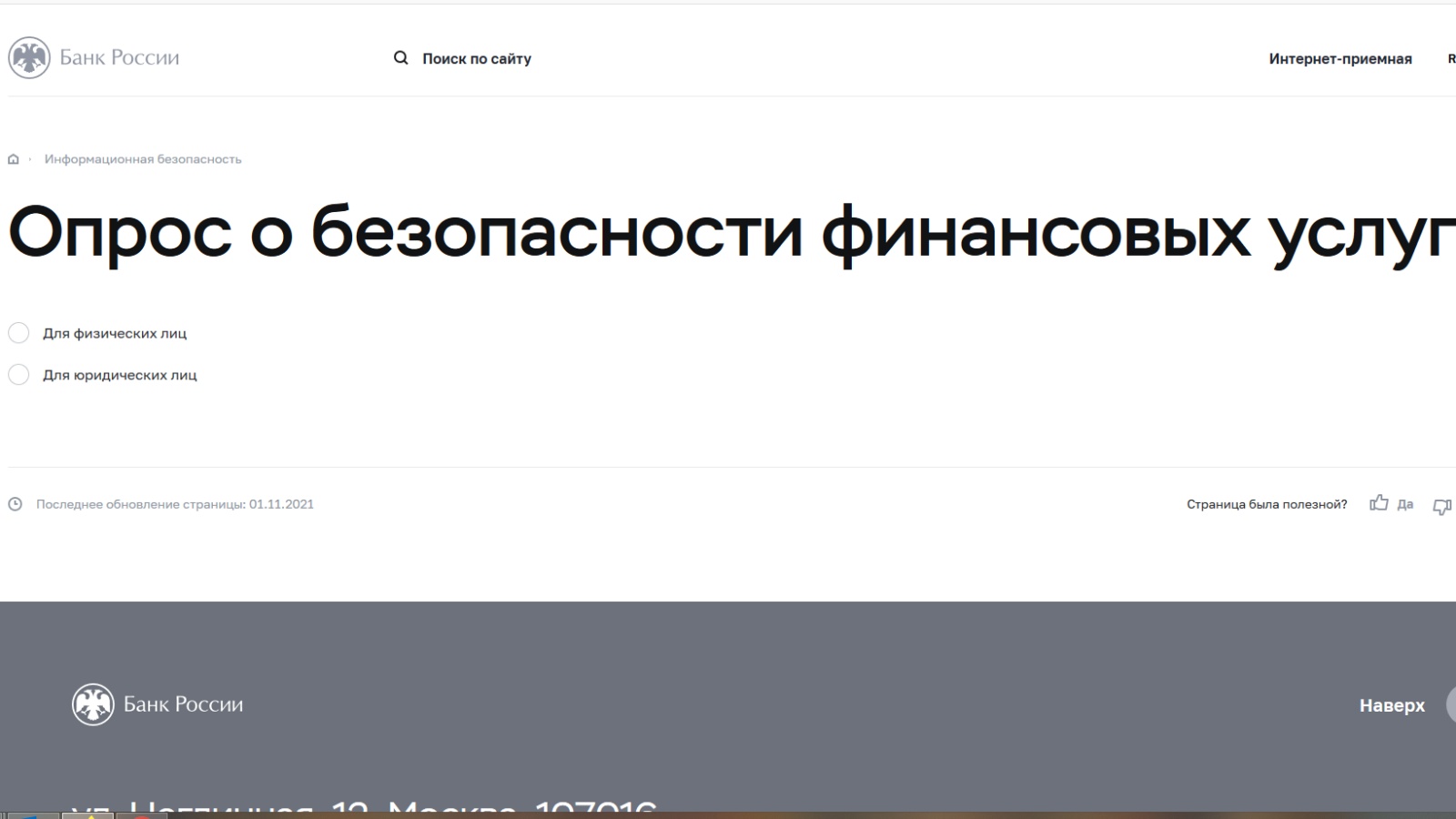Click the clock icon beside last update date
Screen dimensions: 1456x819
(15, 504)
